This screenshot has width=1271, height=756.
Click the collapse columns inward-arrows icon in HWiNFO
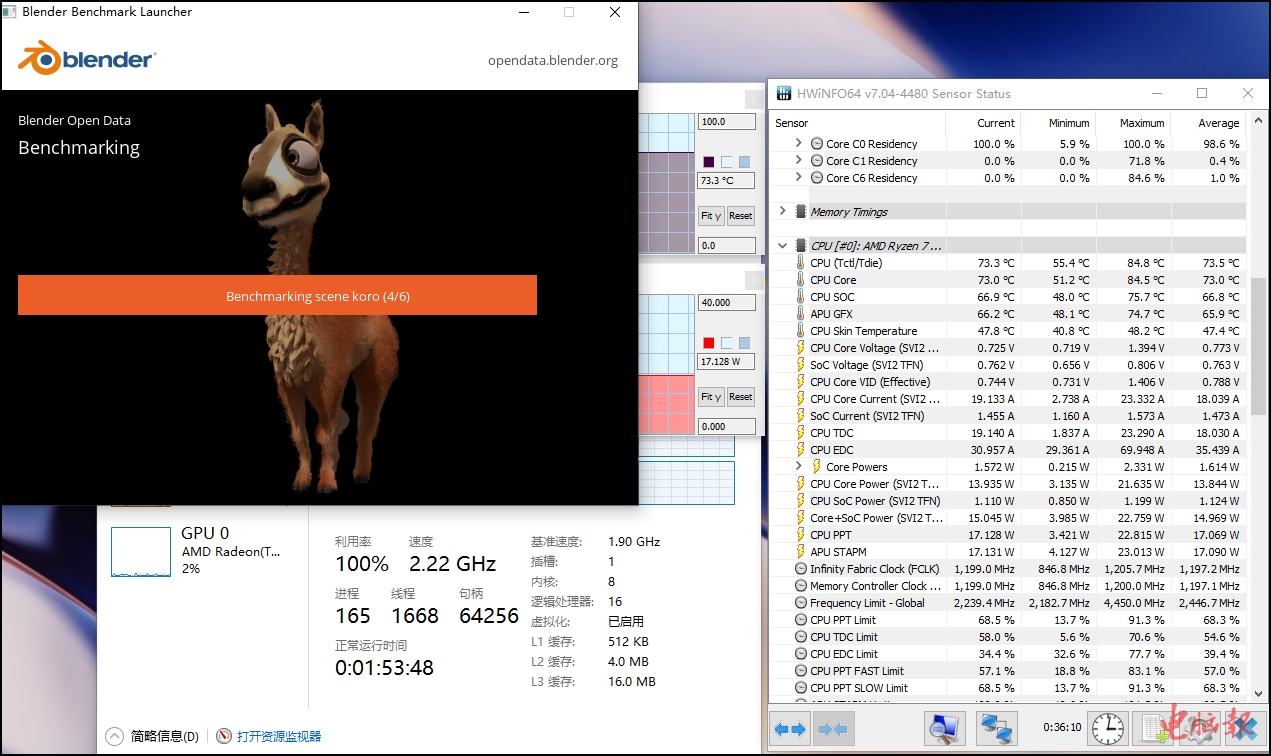coord(832,729)
